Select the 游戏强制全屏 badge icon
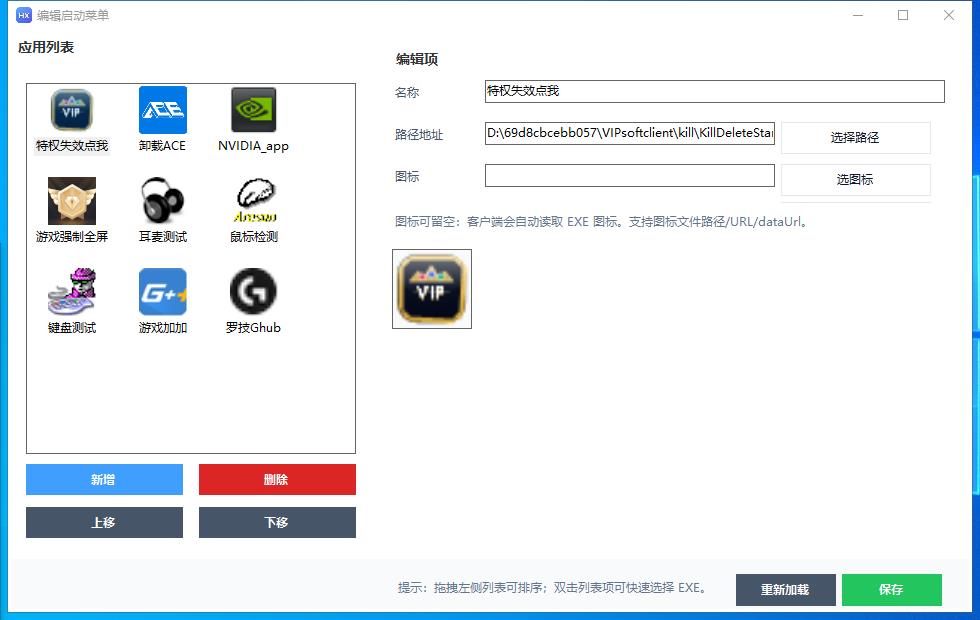The width and height of the screenshot is (980, 620). [x=72, y=201]
